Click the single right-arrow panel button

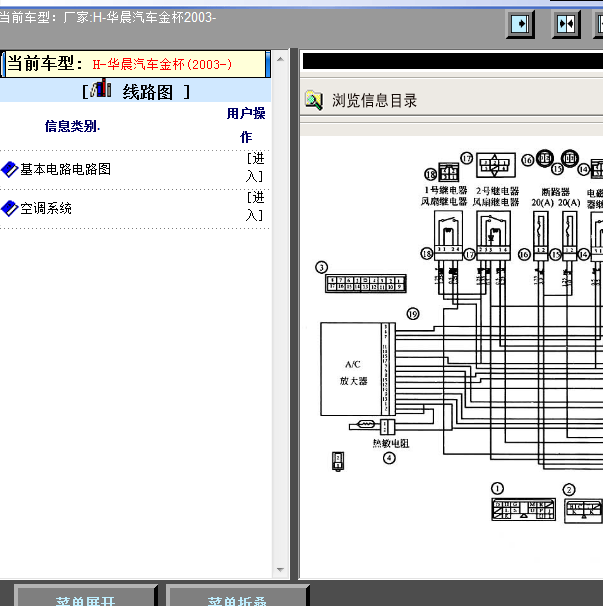(520, 24)
